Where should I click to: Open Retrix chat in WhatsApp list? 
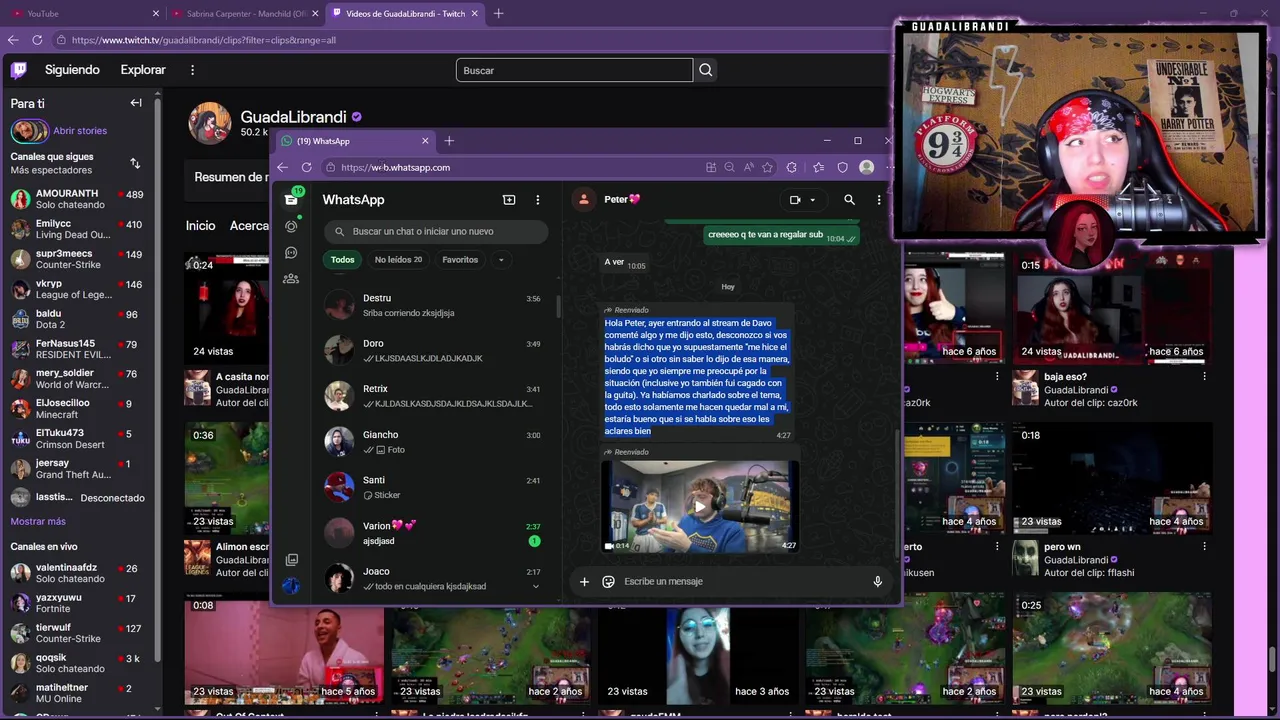[x=435, y=396]
